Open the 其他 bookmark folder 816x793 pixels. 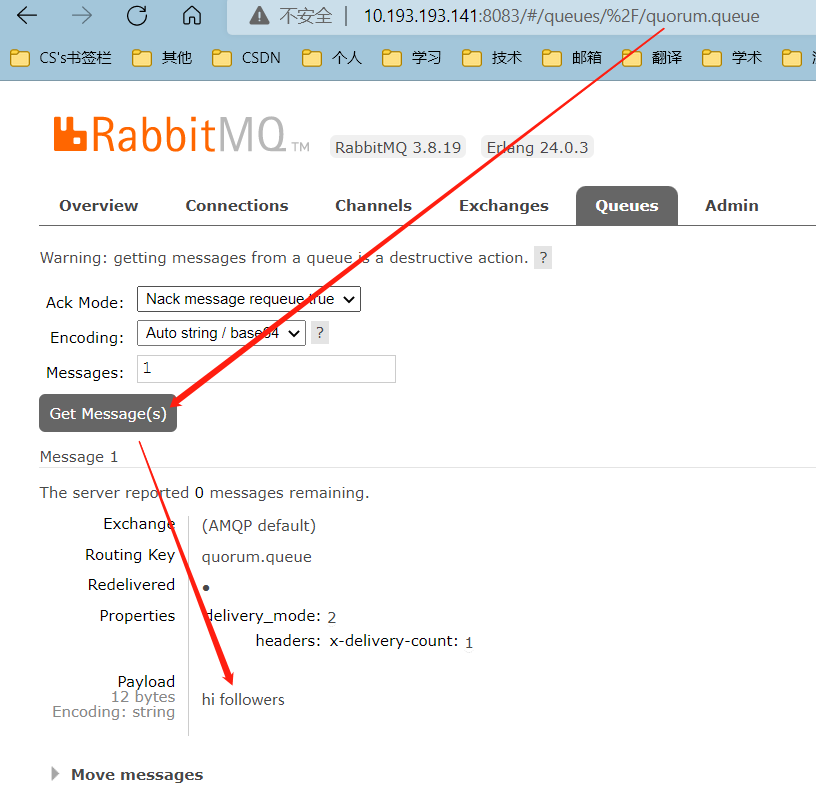pyautogui.click(x=162, y=57)
